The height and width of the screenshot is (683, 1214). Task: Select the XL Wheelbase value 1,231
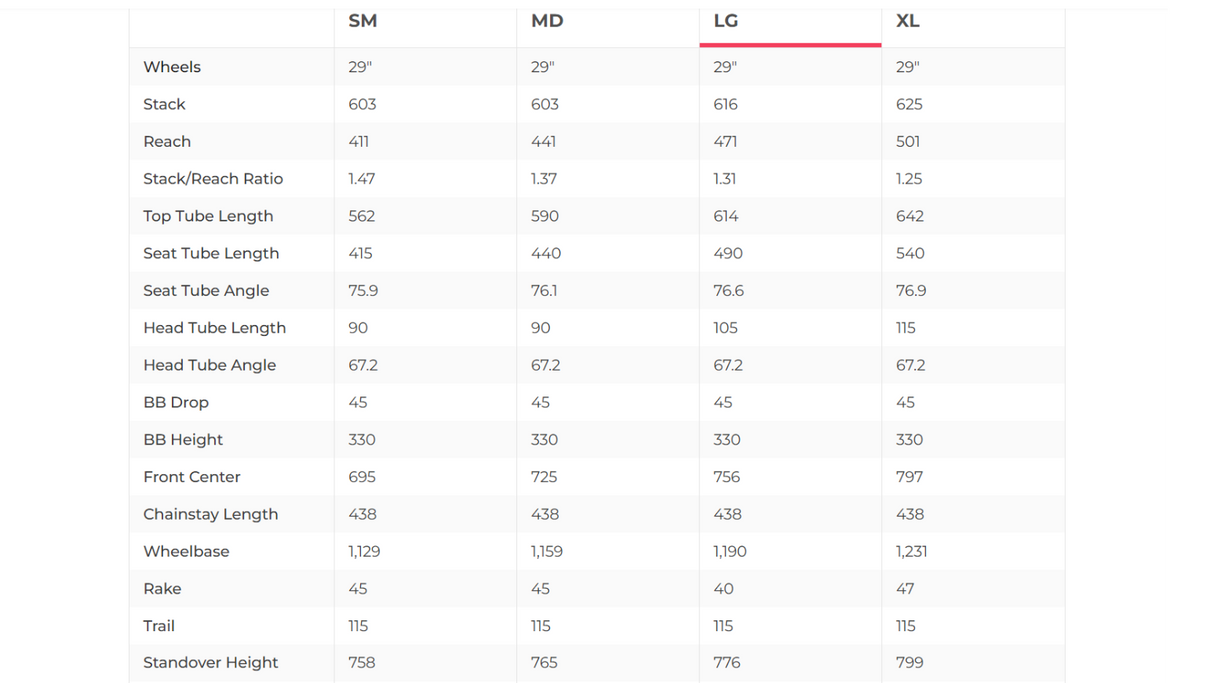(x=911, y=552)
